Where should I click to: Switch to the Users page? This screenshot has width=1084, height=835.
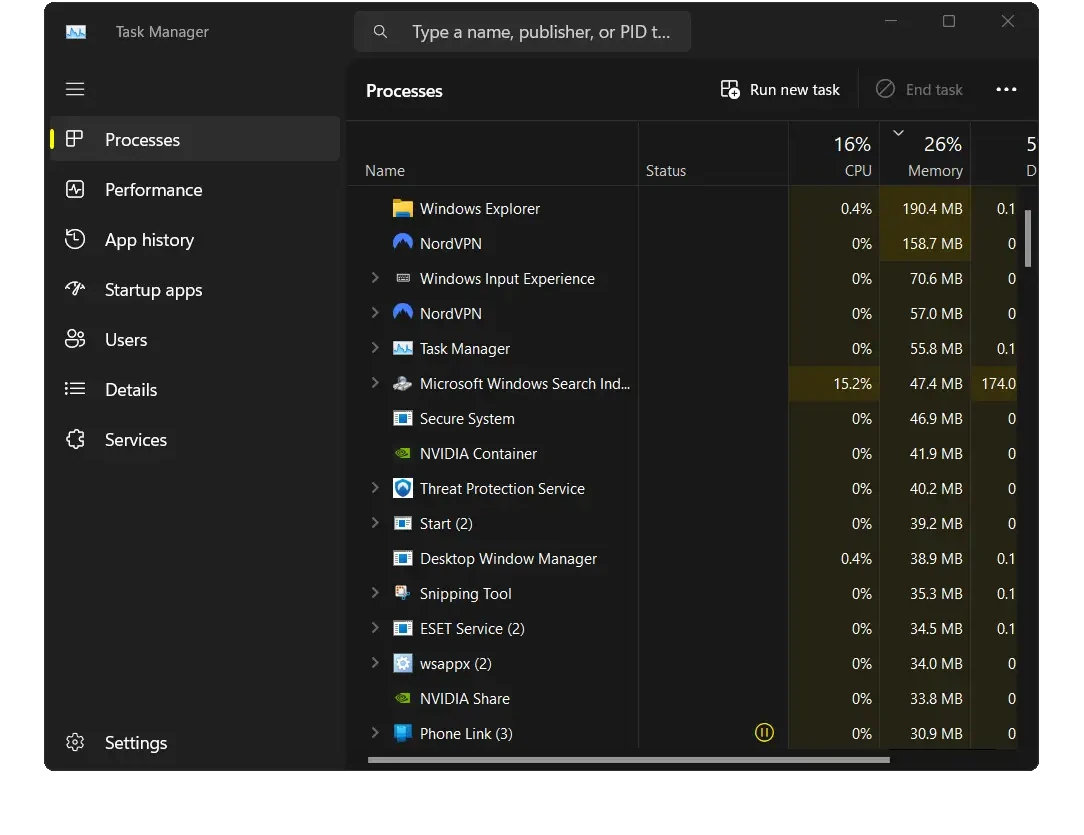(x=195, y=339)
